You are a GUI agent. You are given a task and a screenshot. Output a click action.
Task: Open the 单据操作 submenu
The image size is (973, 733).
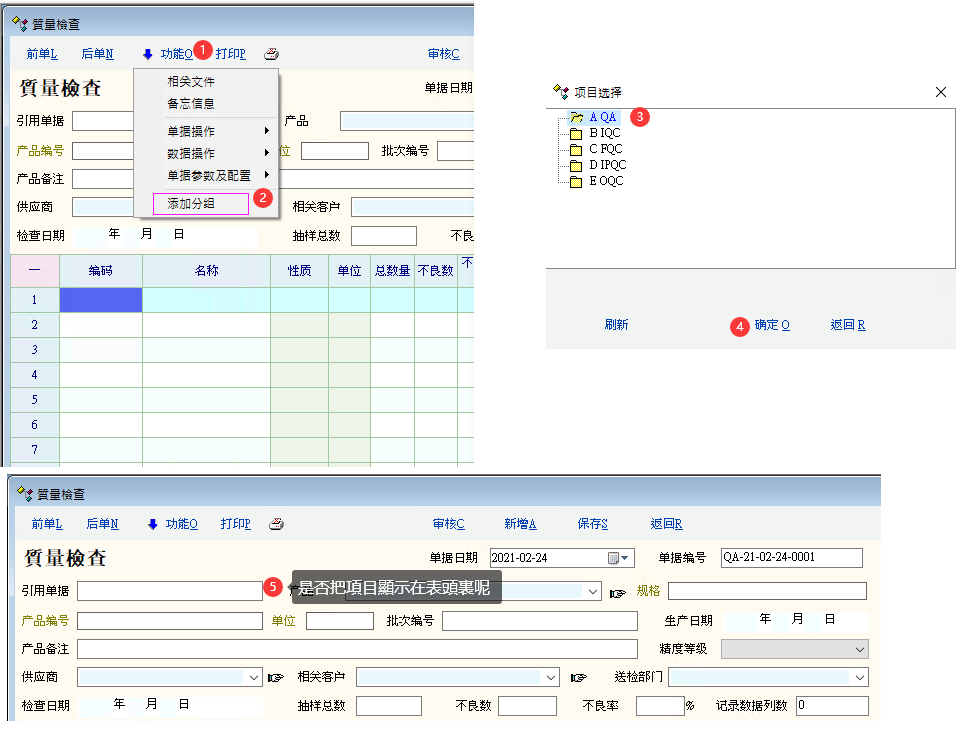pyautogui.click(x=191, y=131)
